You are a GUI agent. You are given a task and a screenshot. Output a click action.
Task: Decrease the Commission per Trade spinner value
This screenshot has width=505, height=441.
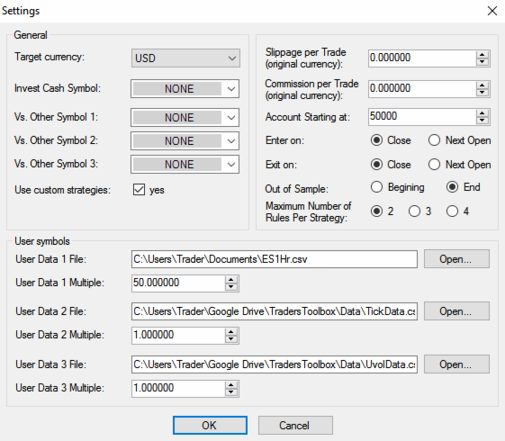482,93
